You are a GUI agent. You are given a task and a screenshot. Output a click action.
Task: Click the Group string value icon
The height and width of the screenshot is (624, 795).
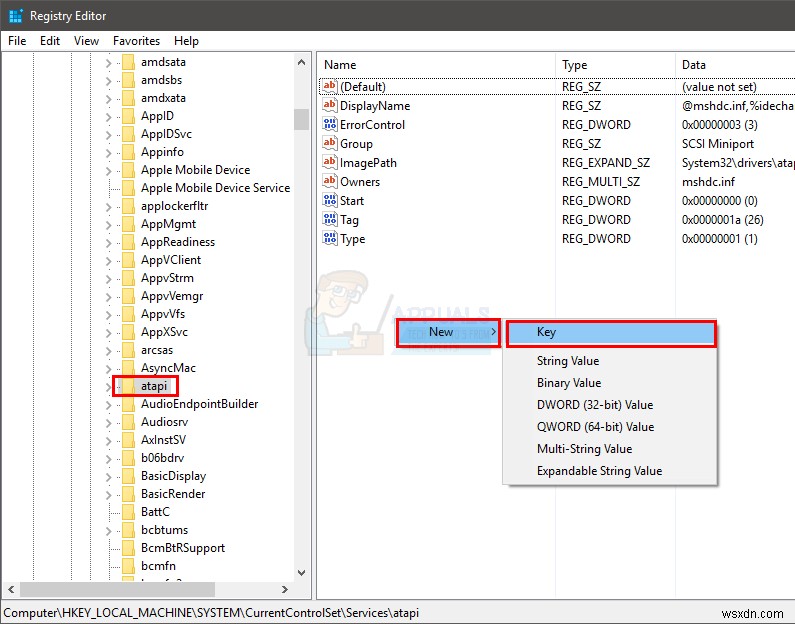(x=330, y=143)
